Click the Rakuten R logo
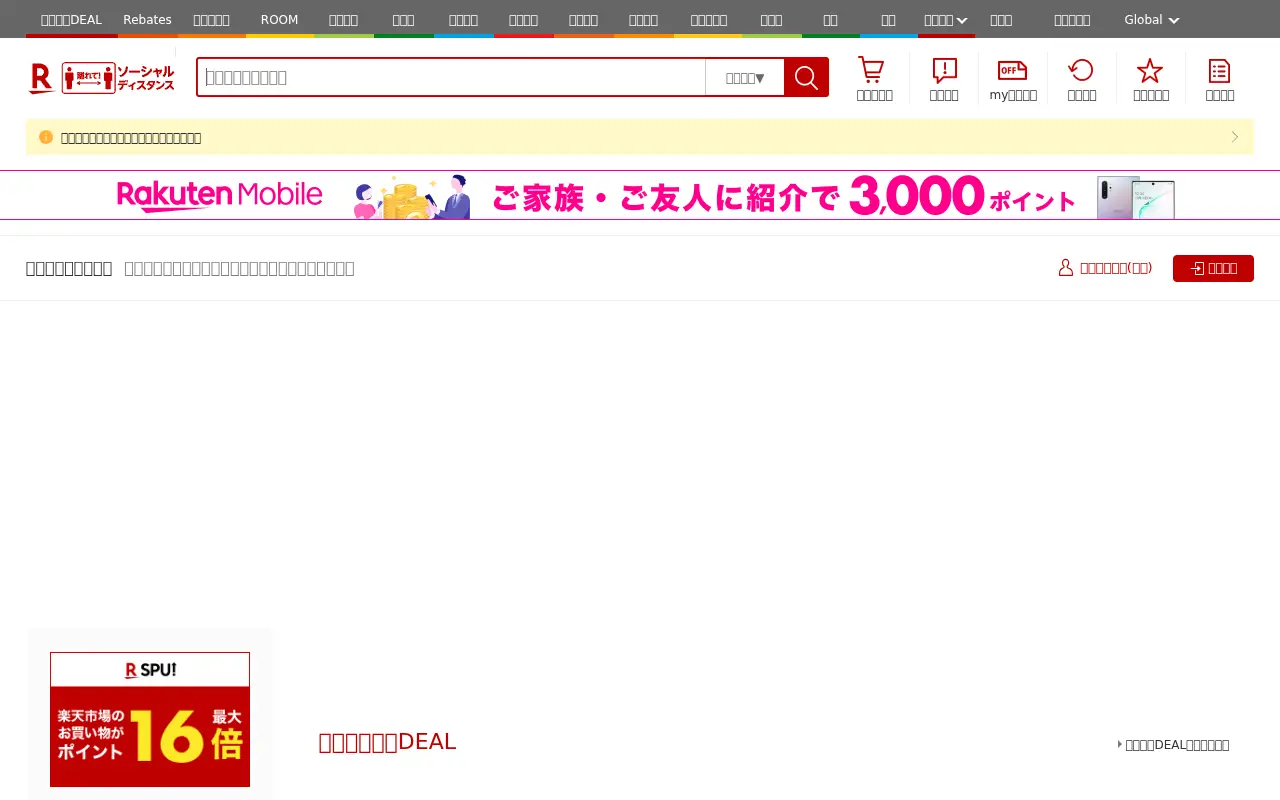The width and height of the screenshot is (1280, 800). (x=41, y=78)
